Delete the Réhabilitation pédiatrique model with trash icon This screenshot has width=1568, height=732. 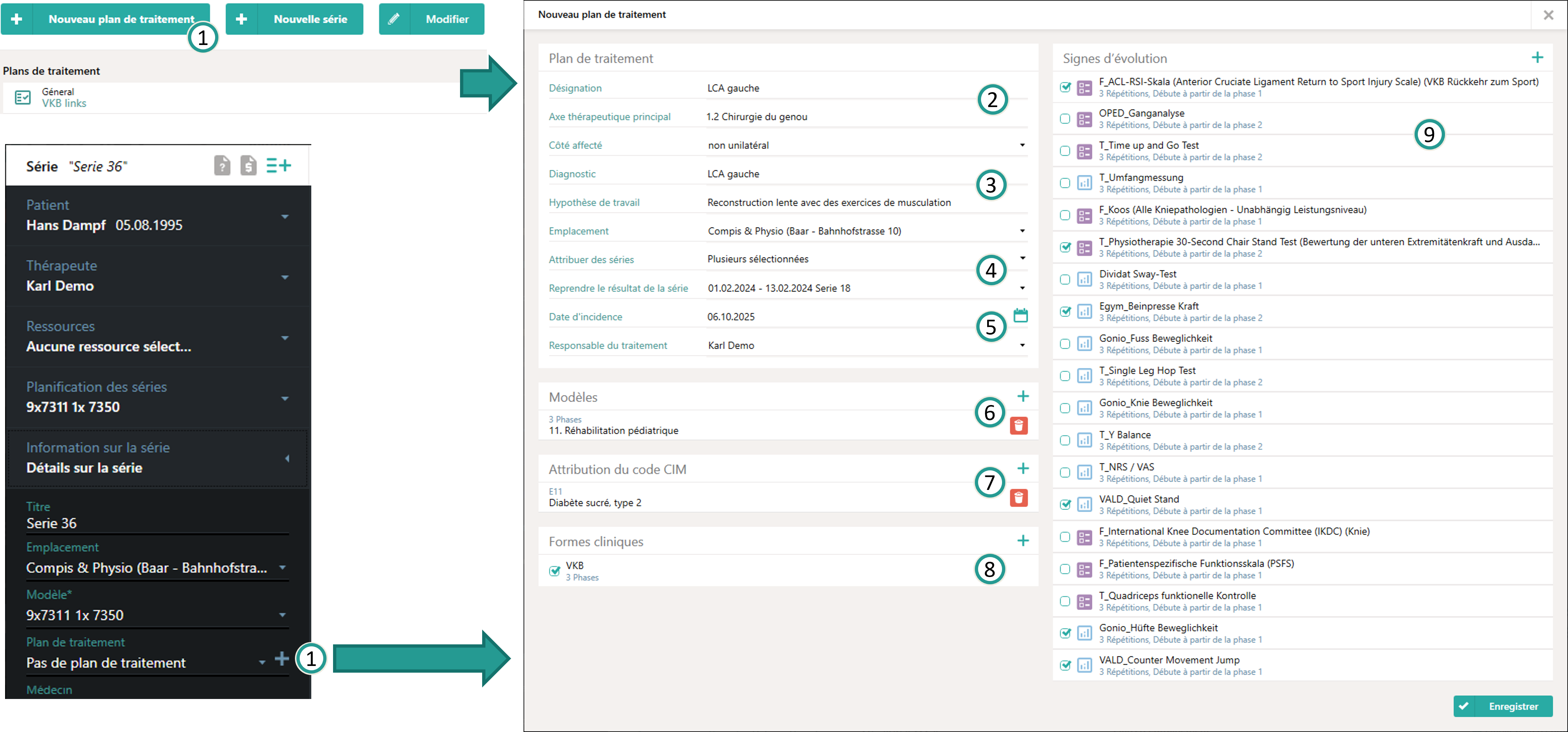1018,426
